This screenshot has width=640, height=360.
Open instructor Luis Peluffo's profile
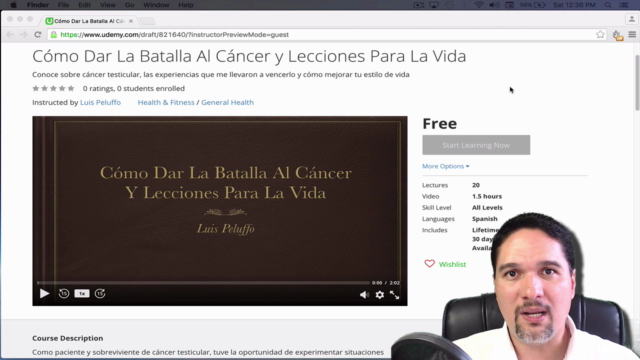click(100, 102)
